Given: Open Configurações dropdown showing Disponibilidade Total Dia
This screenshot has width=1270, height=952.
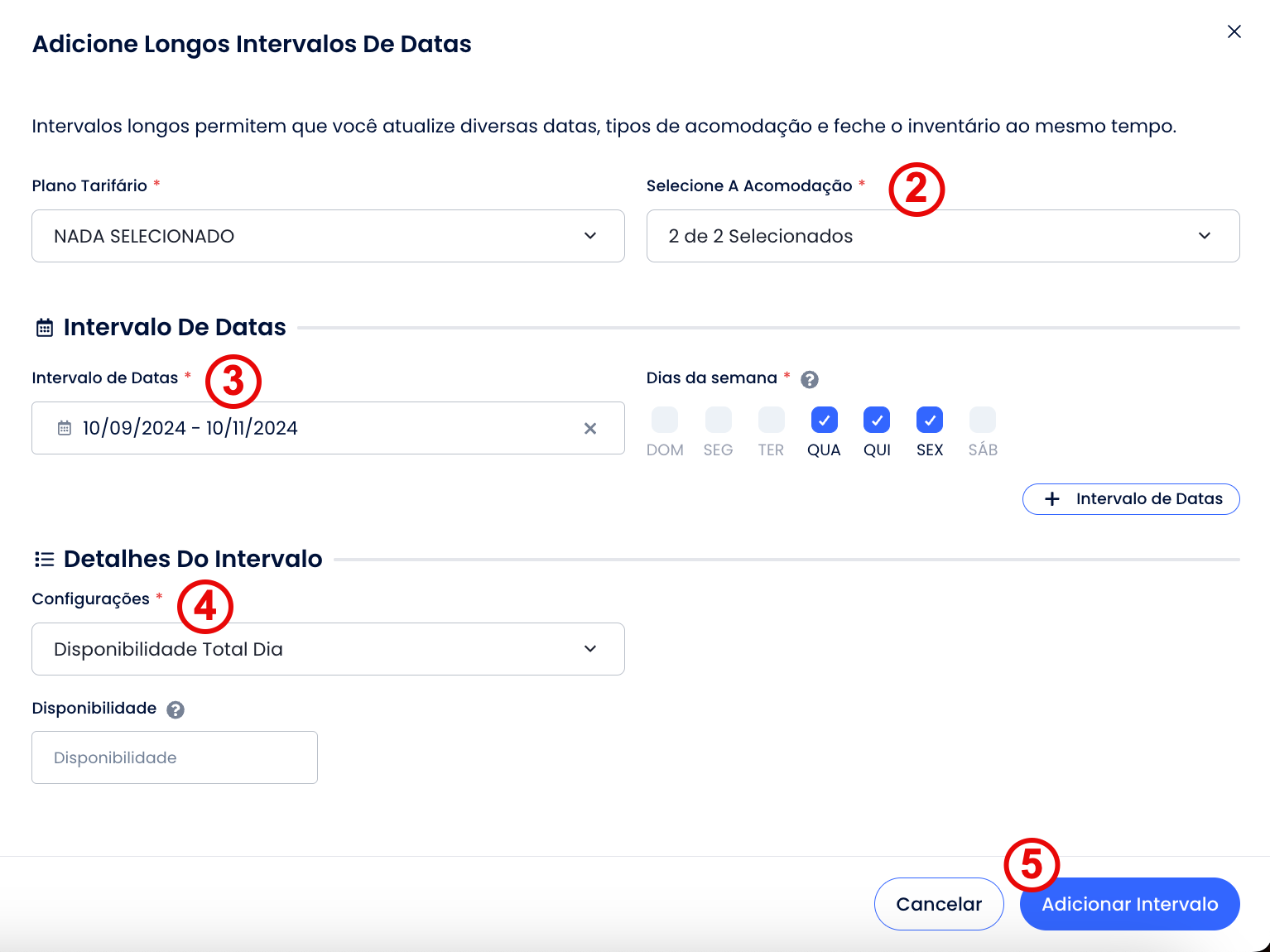Looking at the screenshot, I should pyautogui.click(x=328, y=649).
